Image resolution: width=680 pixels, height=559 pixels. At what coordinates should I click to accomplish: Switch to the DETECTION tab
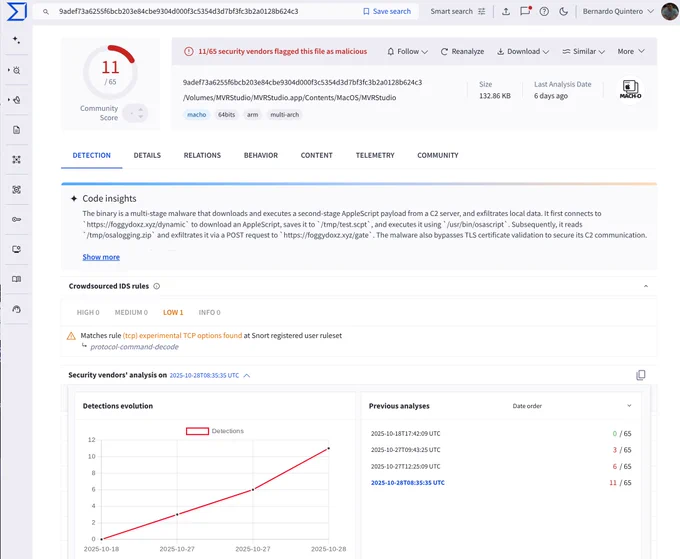(x=92, y=155)
